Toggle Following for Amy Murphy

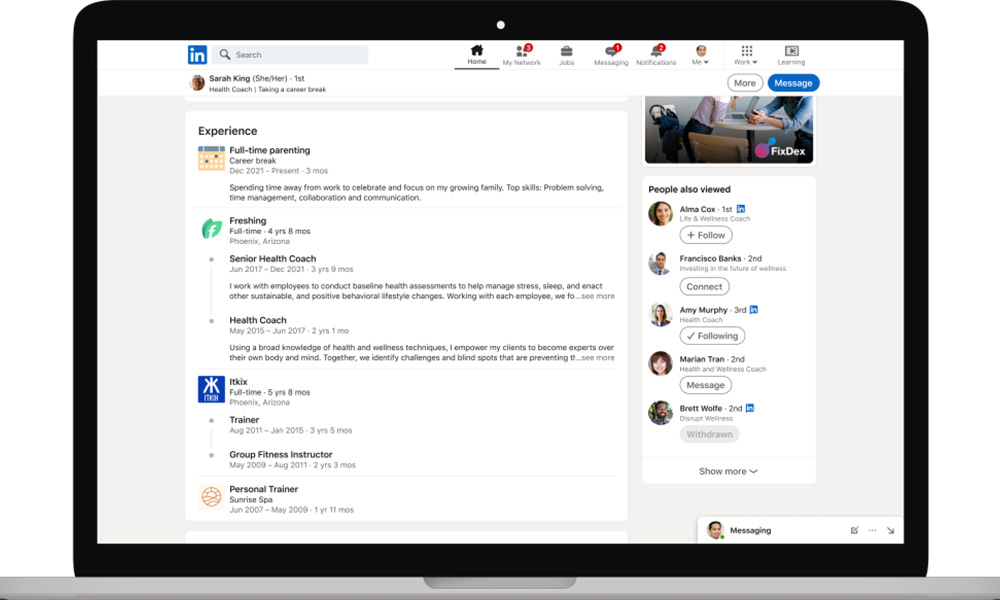coord(712,335)
